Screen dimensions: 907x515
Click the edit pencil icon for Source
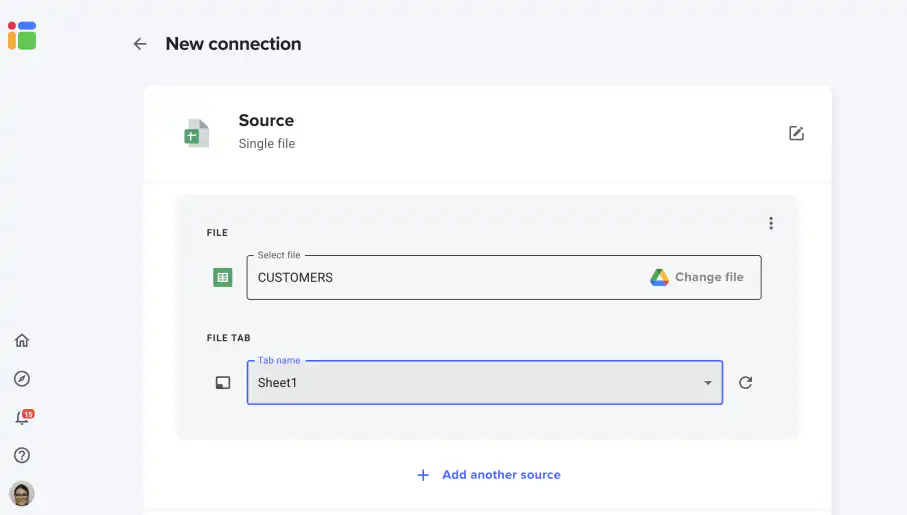tap(797, 133)
